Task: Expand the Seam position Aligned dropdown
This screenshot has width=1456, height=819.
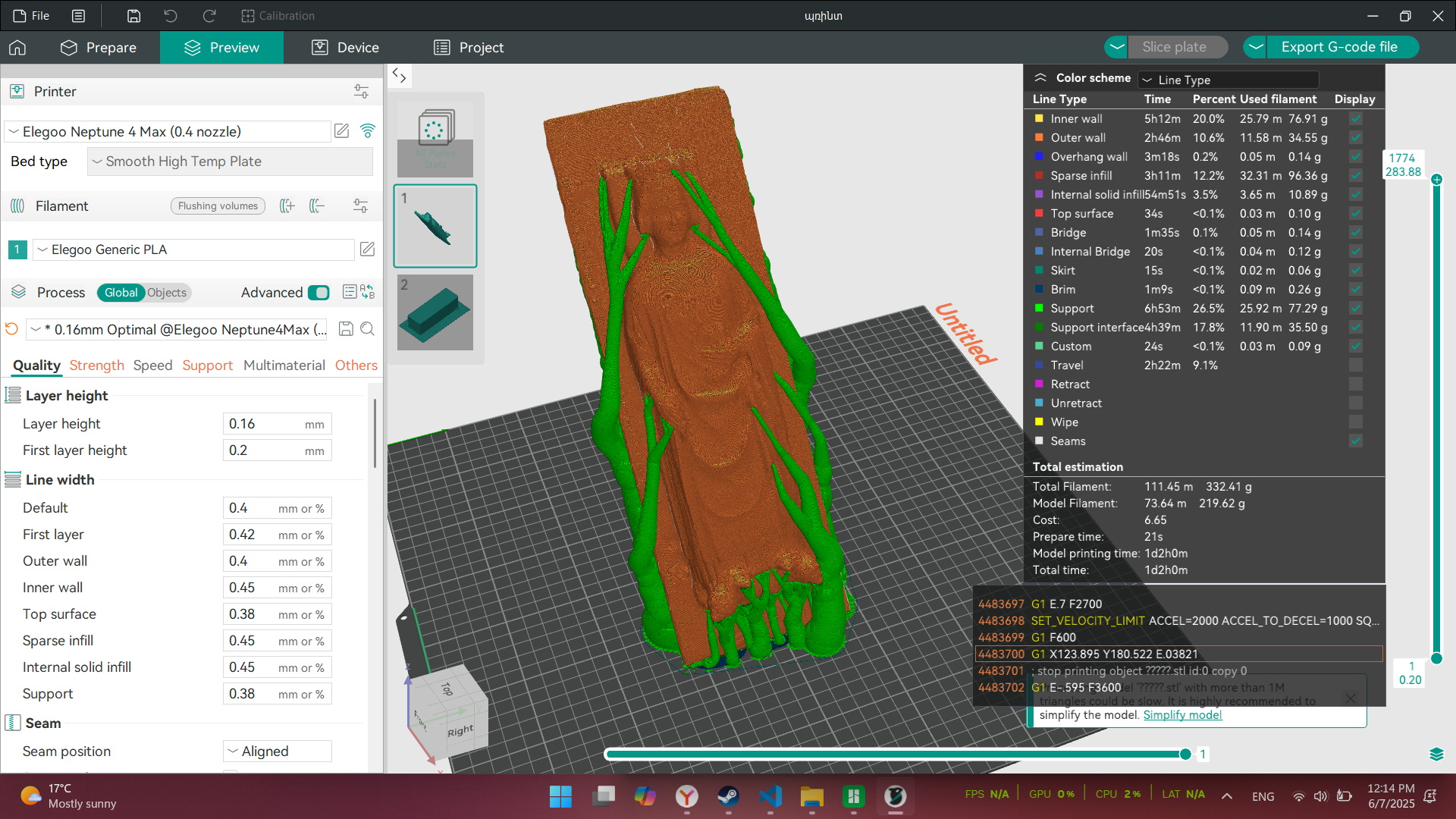Action: tap(278, 751)
